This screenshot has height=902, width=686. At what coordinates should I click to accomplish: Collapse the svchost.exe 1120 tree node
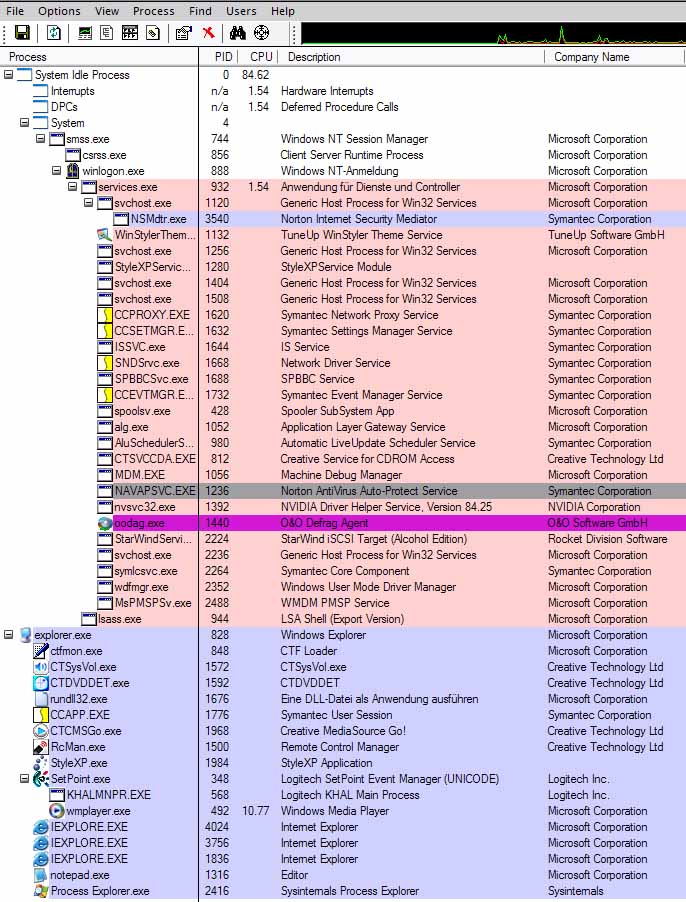[x=89, y=202]
